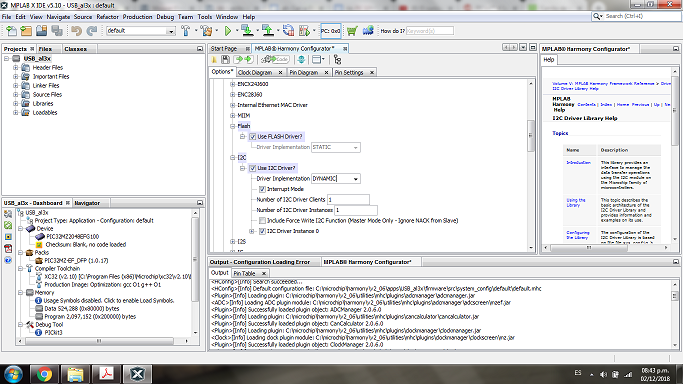Click the How do I keyword search field
The width and height of the screenshot is (683, 384).
click(x=429, y=31)
